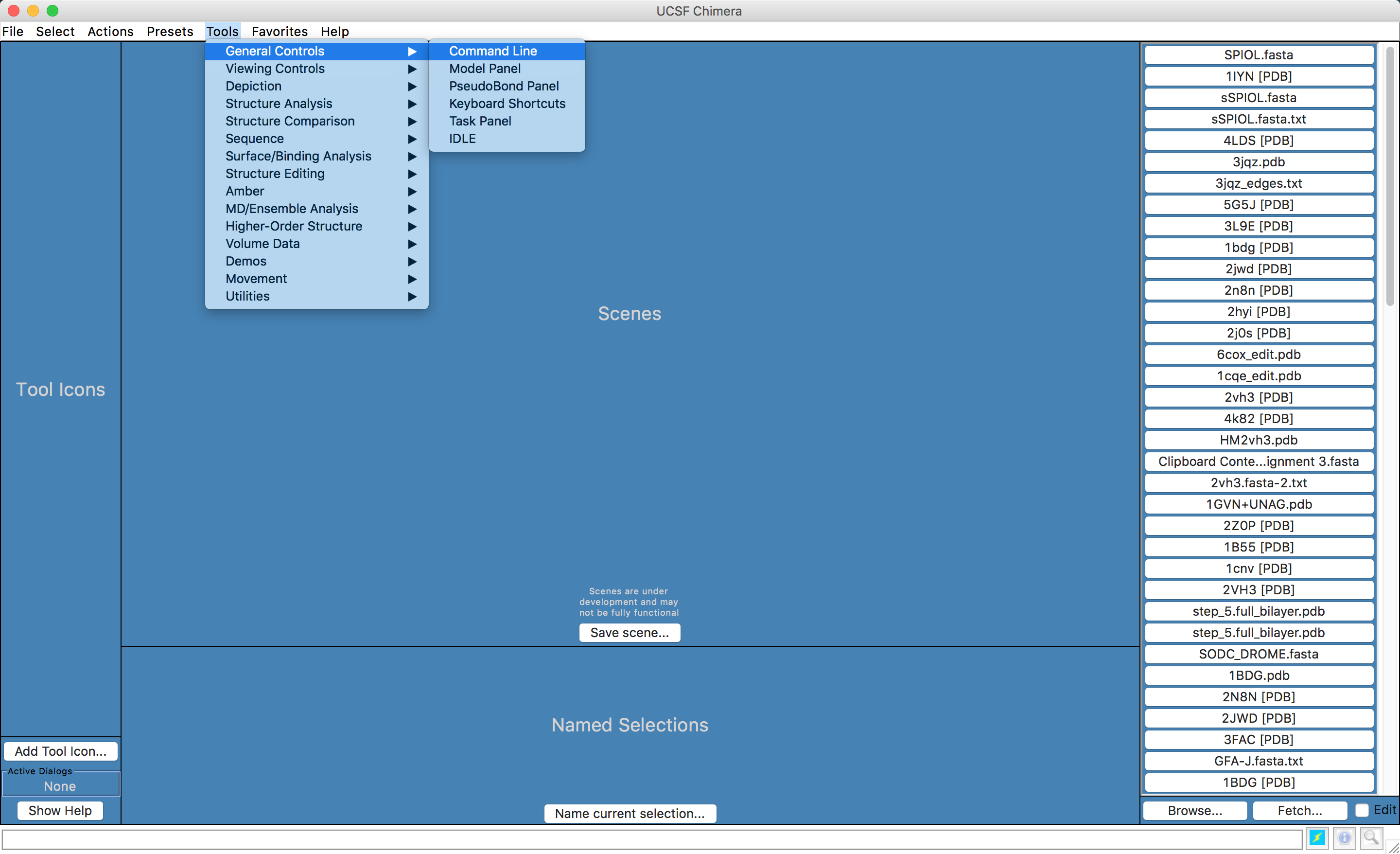Viewport: 1400px width, 854px height.
Task: Open recent file 4LDS [PDB]
Action: [x=1259, y=141]
